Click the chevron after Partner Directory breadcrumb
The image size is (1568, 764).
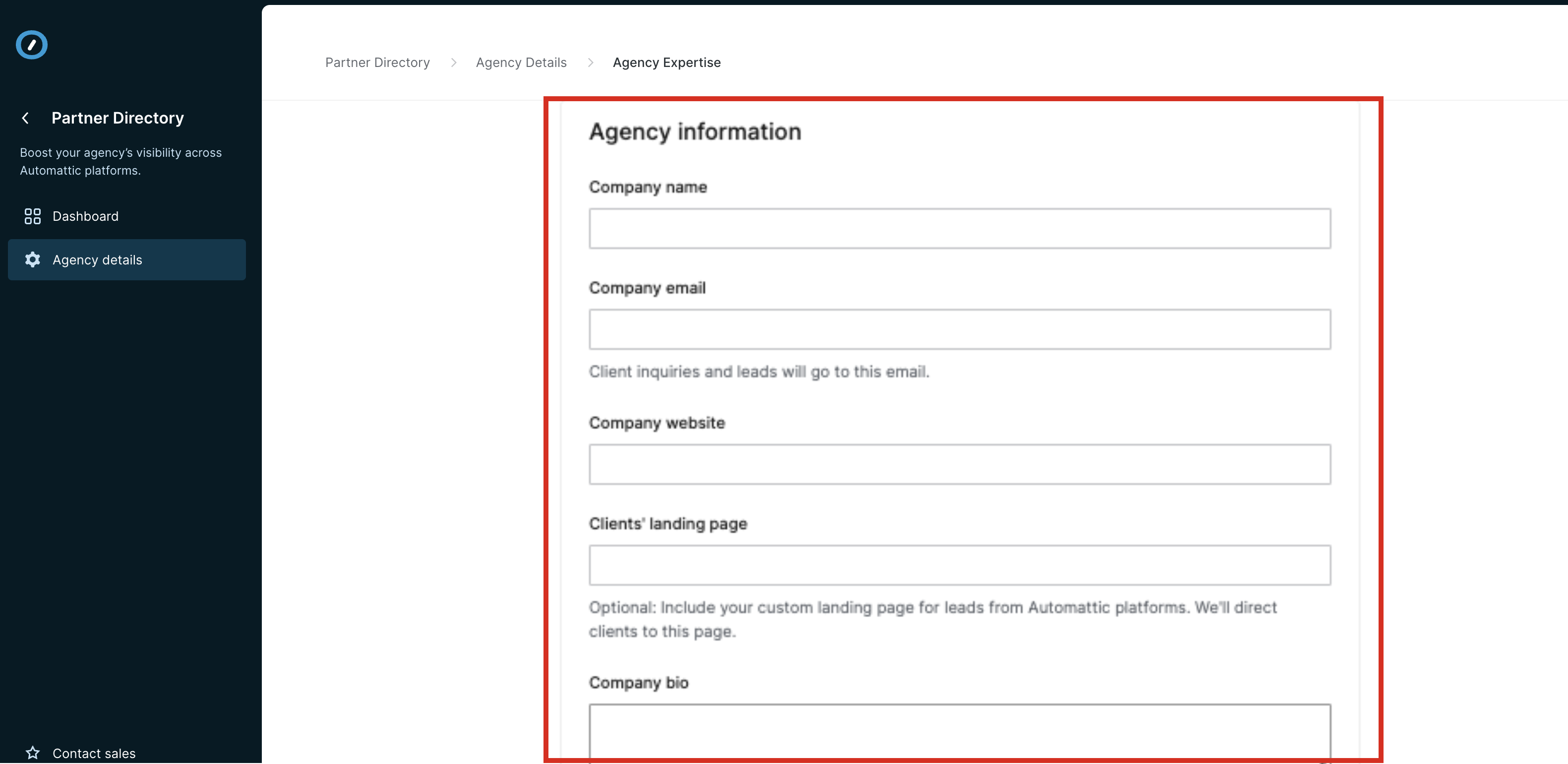pyautogui.click(x=453, y=63)
